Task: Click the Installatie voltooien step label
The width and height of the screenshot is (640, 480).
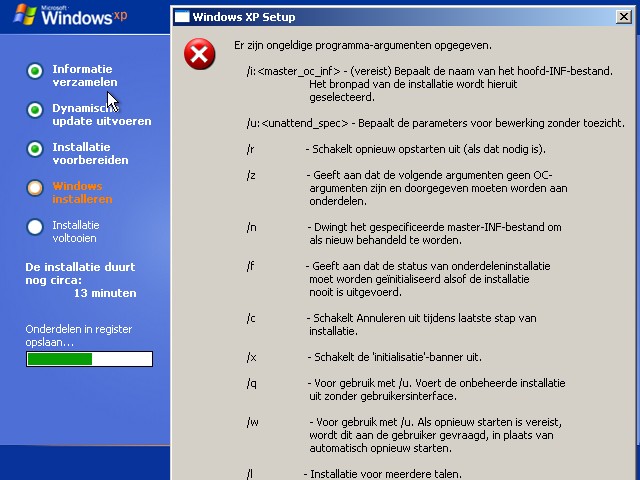Action: 76,231
